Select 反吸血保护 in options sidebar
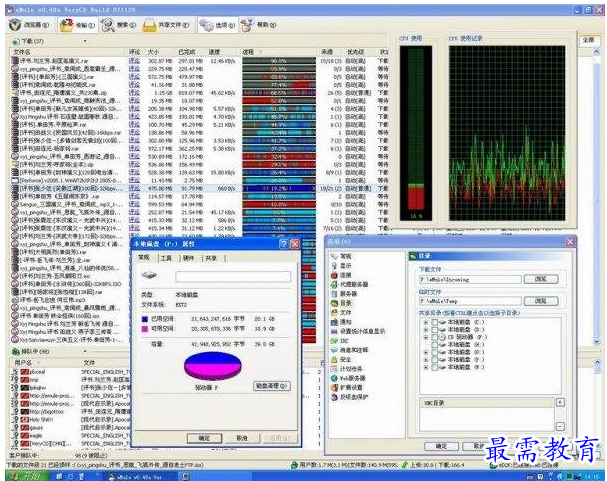Viewport: 607px width, 481px height. [x=349, y=397]
